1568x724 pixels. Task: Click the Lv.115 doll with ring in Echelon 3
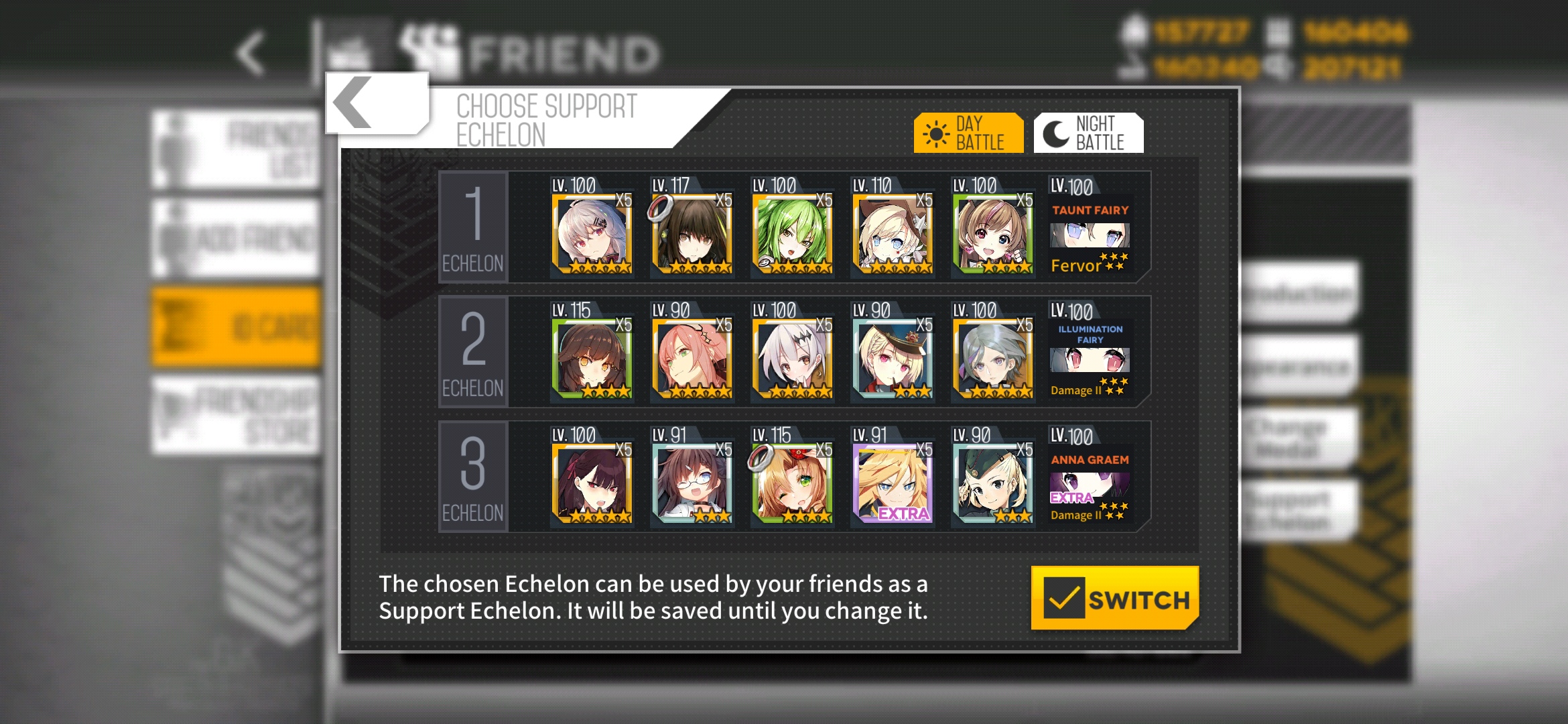[x=792, y=477]
